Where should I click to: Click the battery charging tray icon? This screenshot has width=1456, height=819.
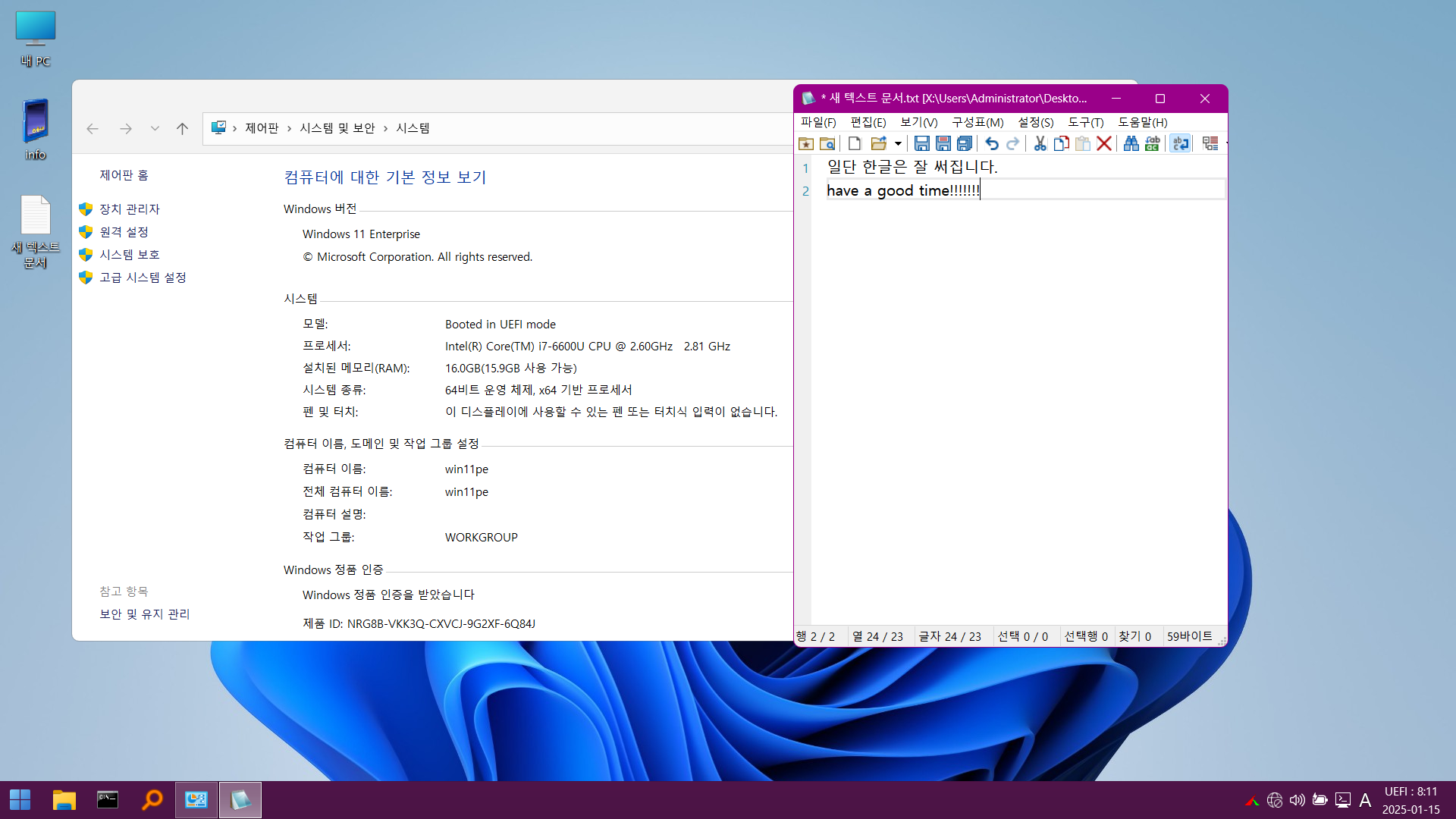pyautogui.click(x=1320, y=800)
